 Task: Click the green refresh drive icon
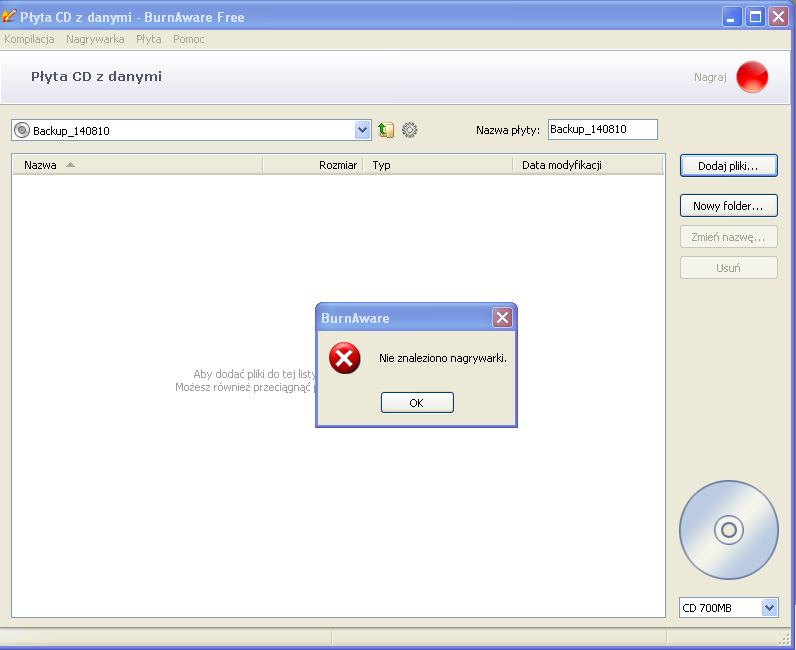pyautogui.click(x=386, y=130)
